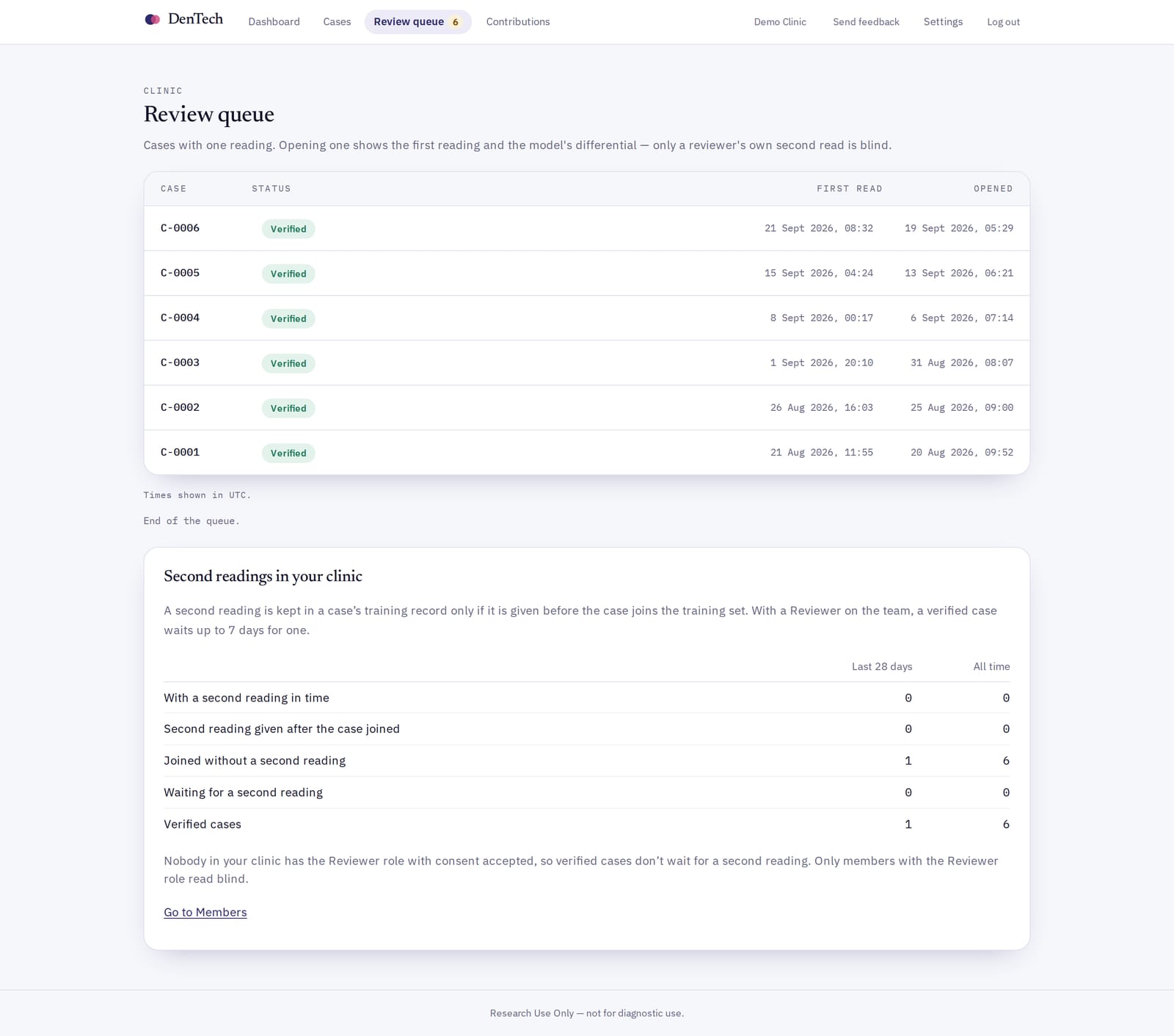Screen dimensions: 1174x1036
Task: Open the Dashboard nav item
Action: (274, 22)
